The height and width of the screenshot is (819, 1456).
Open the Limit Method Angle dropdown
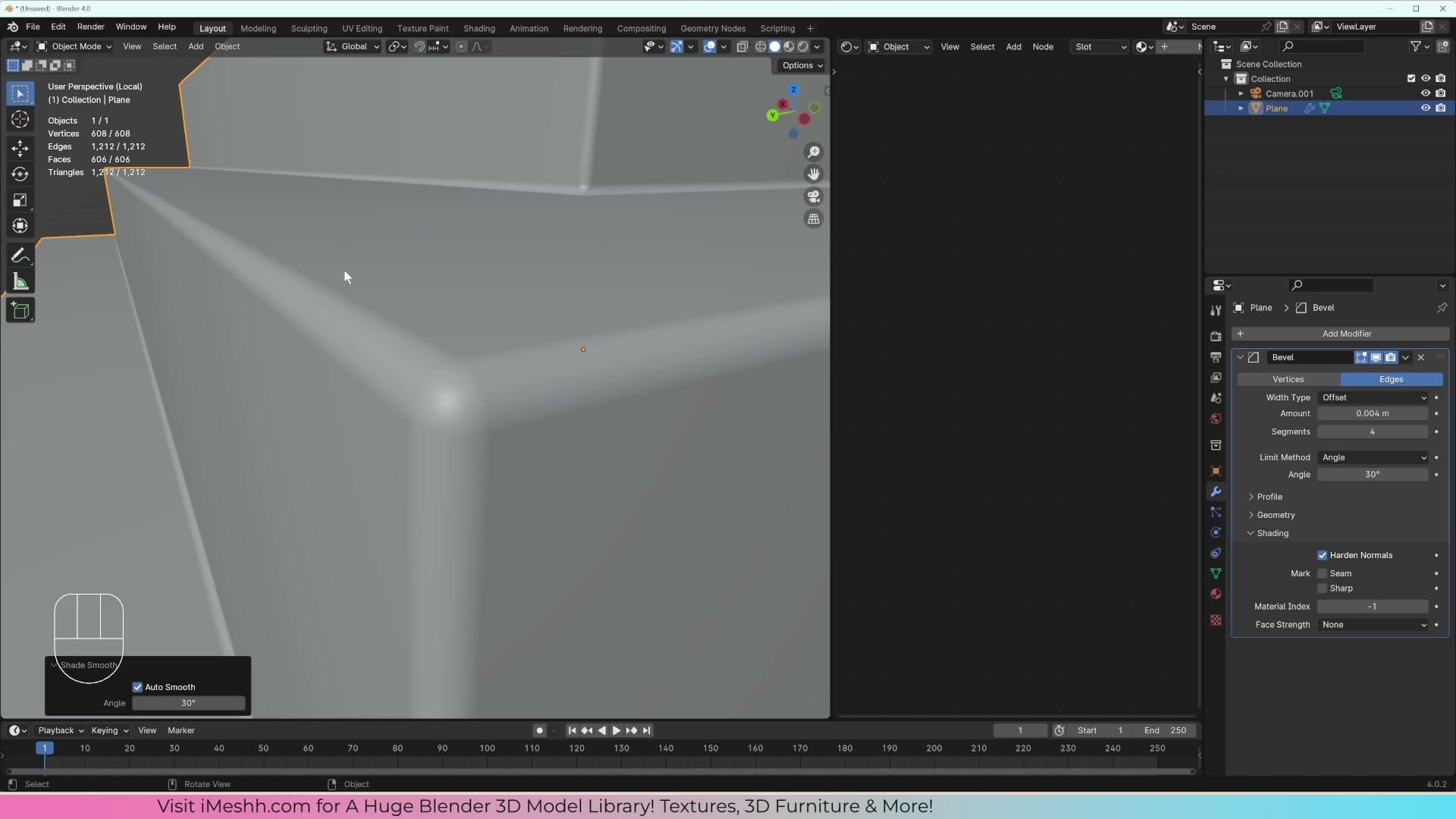coord(1373,457)
